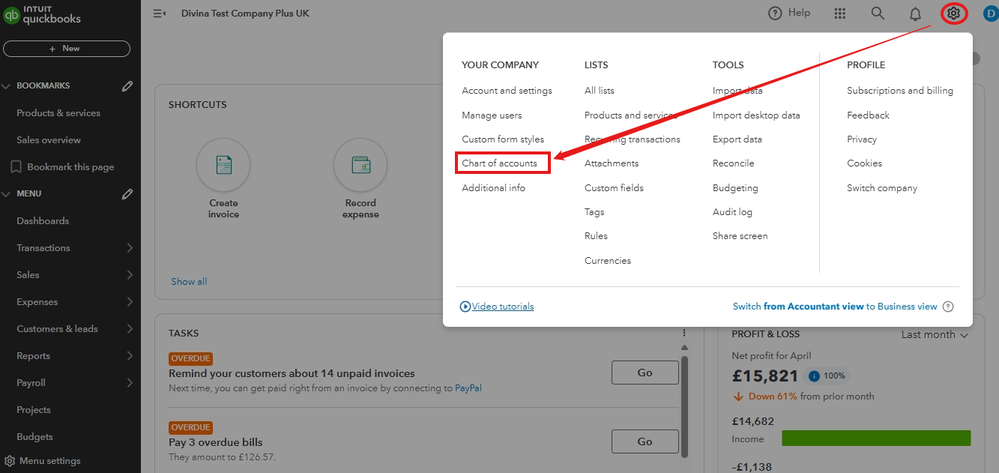Open Dashboards in the sidebar
This screenshot has width=999, height=473.
(x=43, y=221)
